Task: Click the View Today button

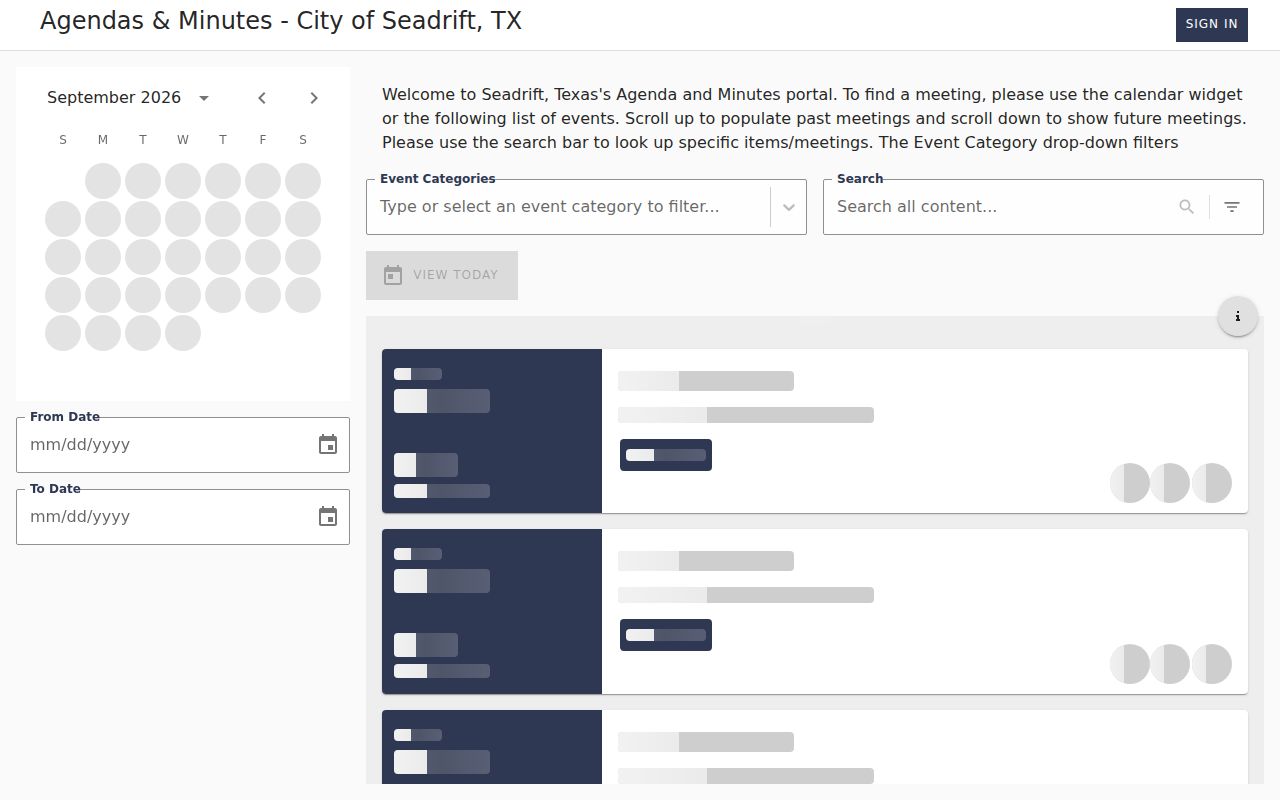Action: point(442,275)
